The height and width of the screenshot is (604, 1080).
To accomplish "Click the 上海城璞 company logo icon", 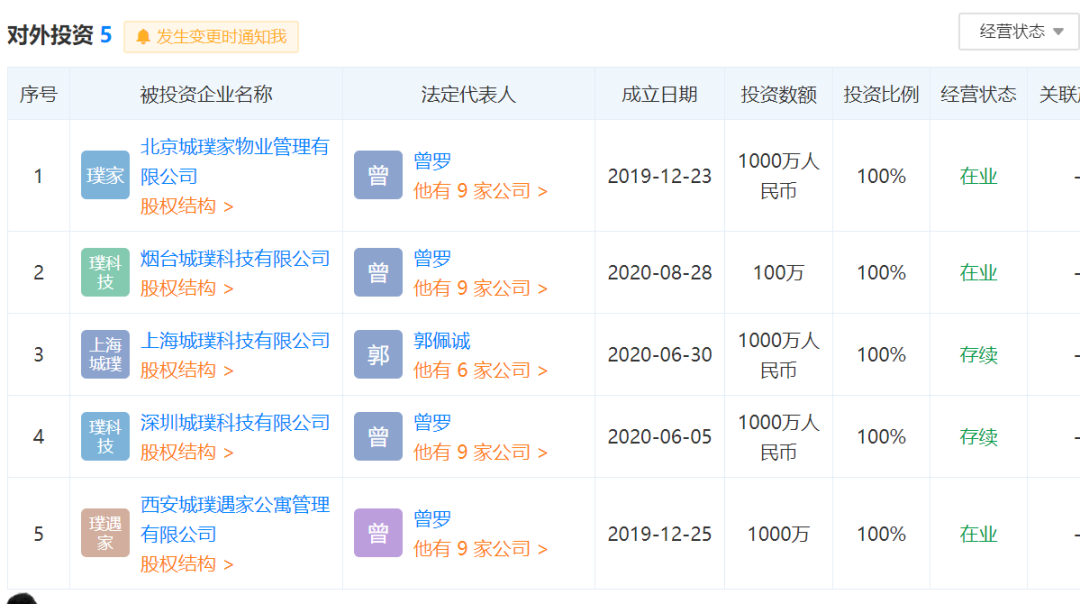I will tap(105, 354).
